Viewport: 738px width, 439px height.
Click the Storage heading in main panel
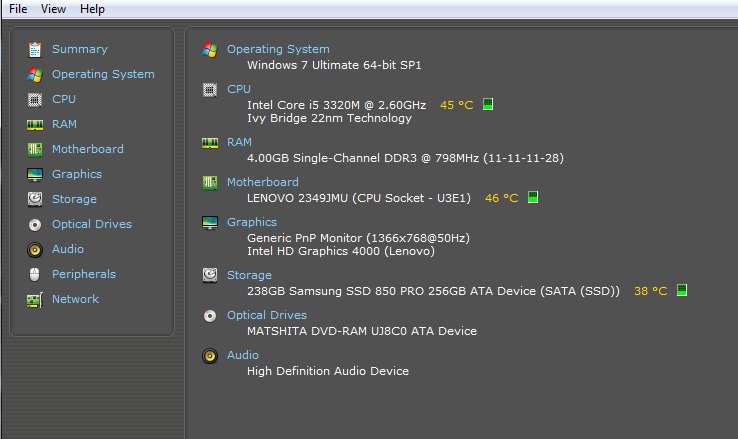pos(249,275)
